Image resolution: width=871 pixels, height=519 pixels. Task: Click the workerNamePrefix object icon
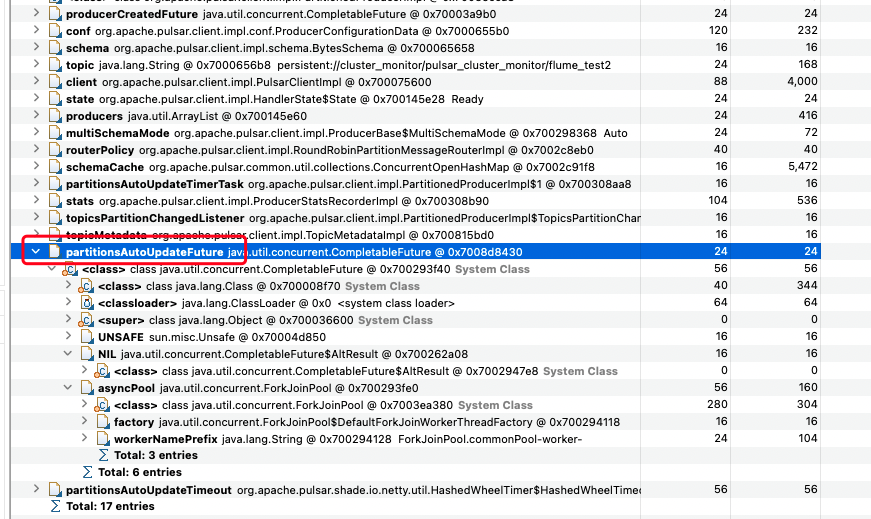click(103, 439)
